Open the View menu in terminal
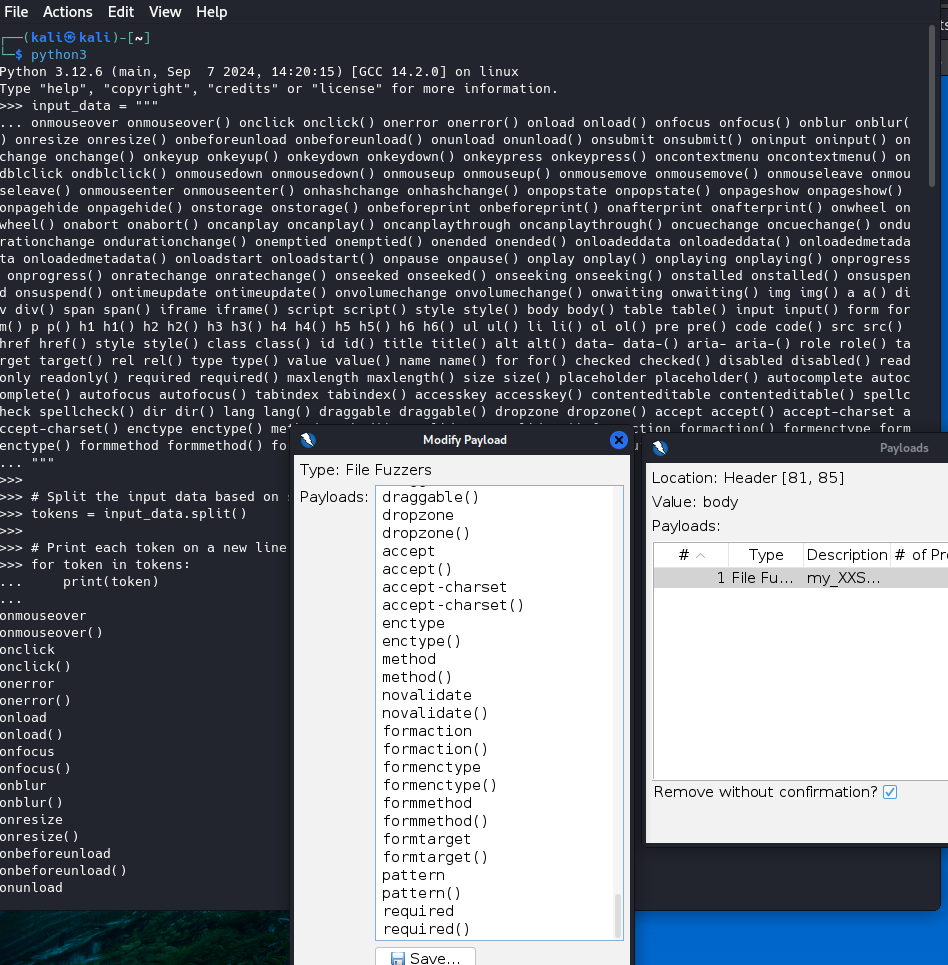The height and width of the screenshot is (965, 948). (x=165, y=12)
